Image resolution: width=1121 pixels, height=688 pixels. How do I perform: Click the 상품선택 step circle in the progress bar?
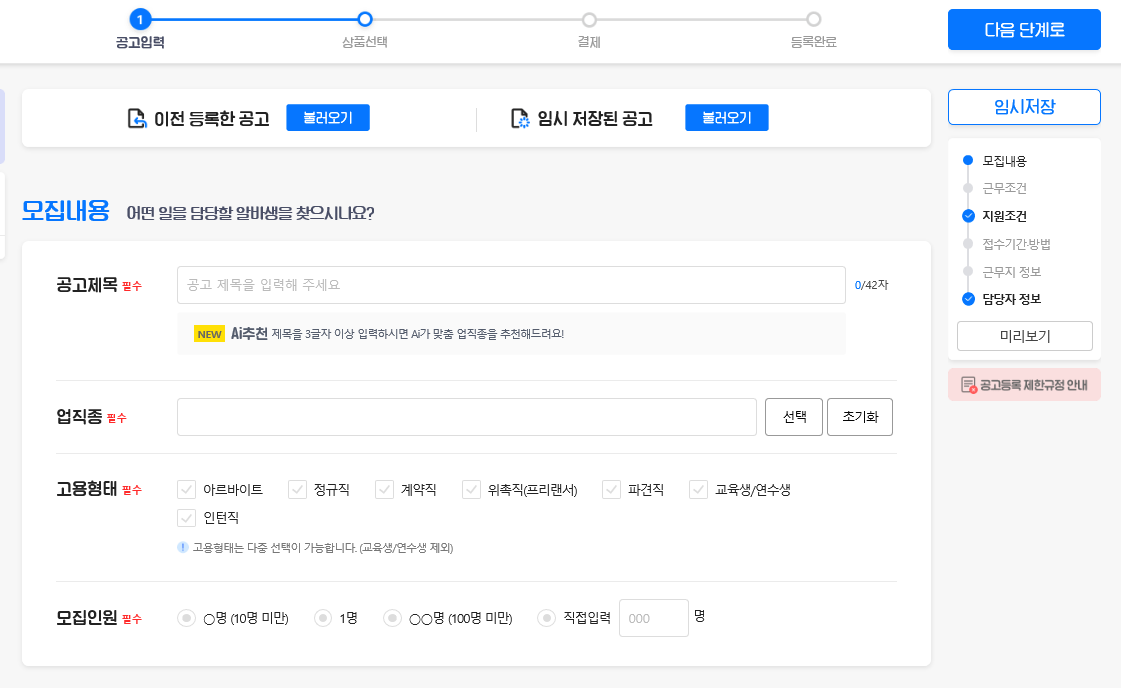(364, 19)
